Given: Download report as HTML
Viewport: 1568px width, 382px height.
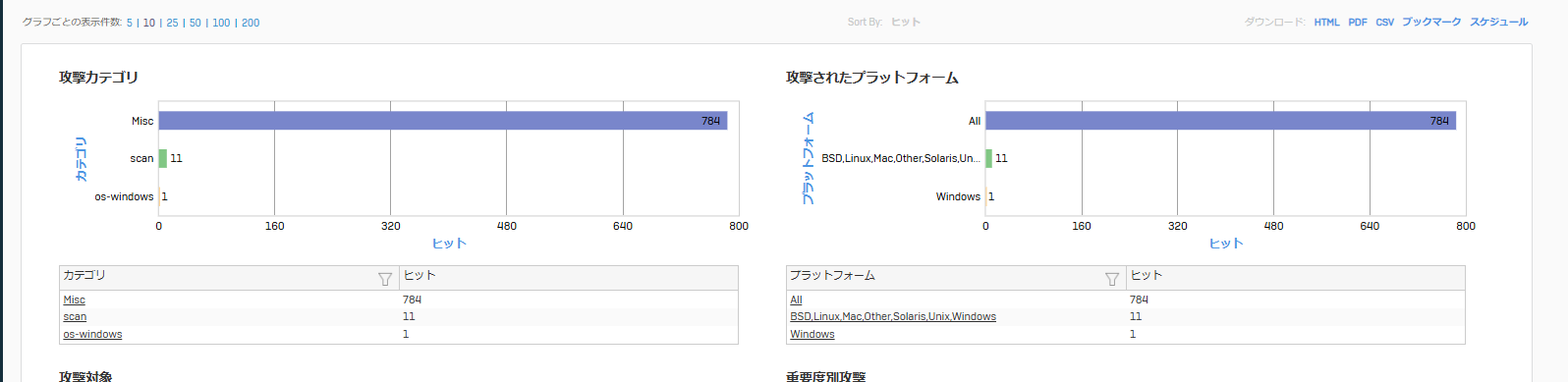Looking at the screenshot, I should click(x=1326, y=22).
